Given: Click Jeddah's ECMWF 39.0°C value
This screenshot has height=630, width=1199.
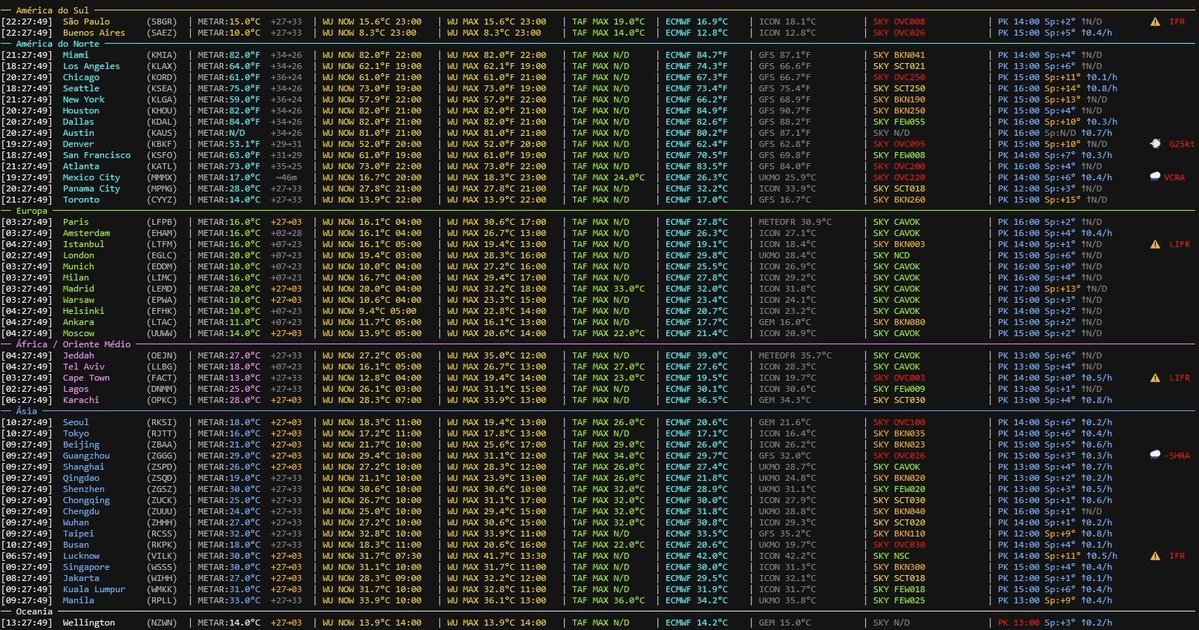Looking at the screenshot, I should coord(697,356).
